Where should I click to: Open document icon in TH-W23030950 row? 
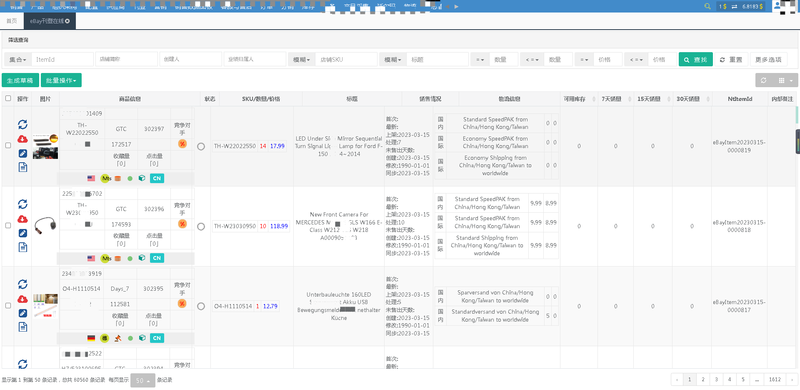22,247
